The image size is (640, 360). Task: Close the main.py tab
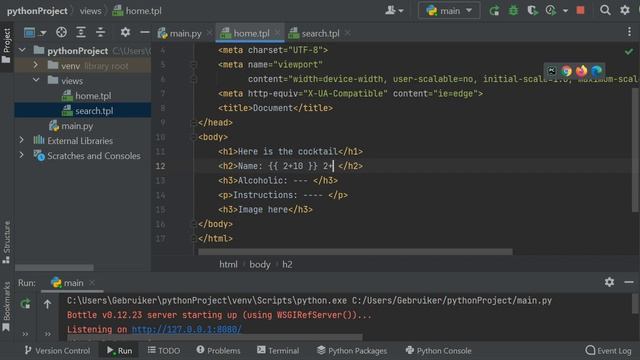coord(209,33)
